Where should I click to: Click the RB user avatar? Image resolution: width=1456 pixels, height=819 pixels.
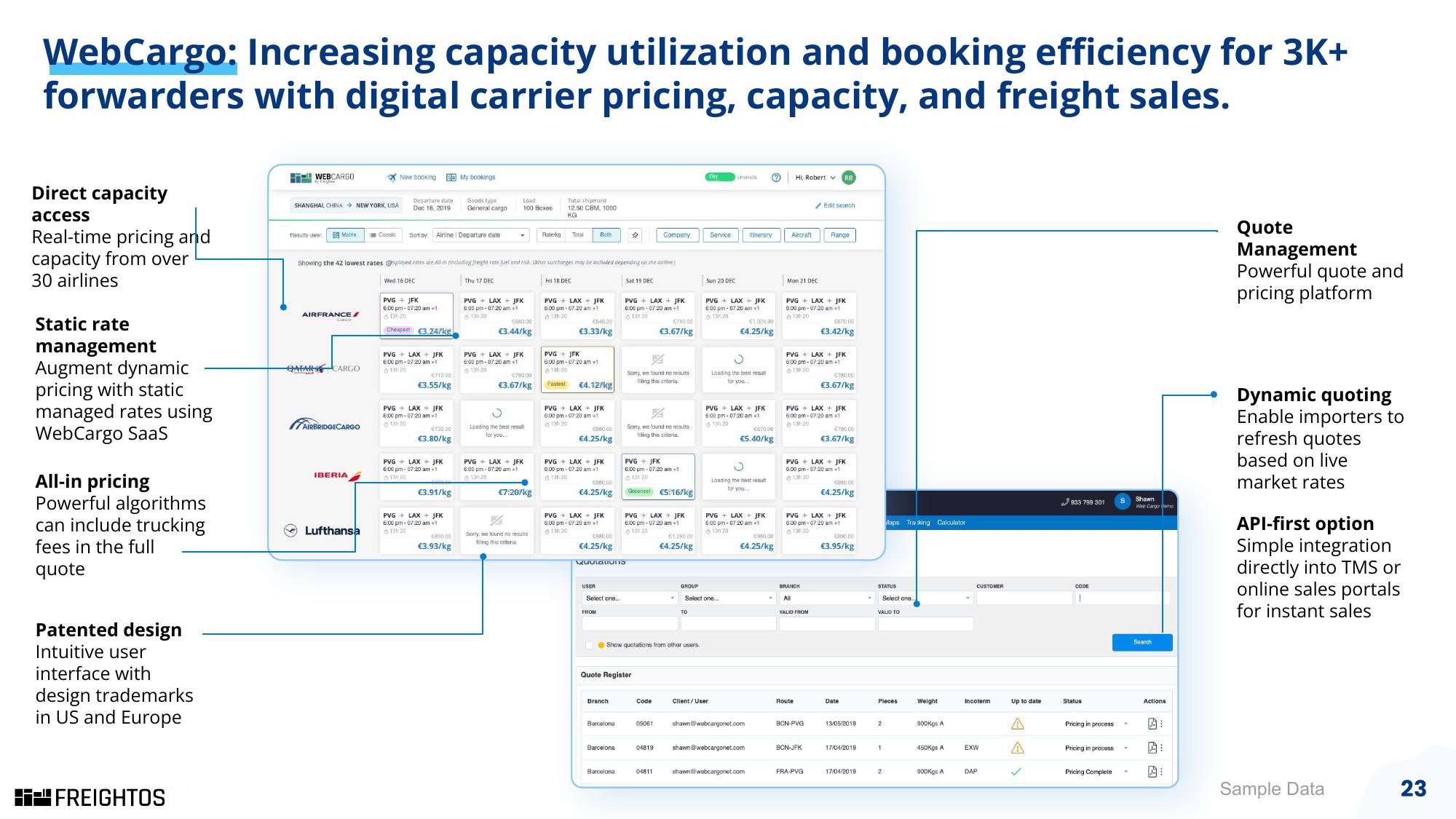point(848,178)
